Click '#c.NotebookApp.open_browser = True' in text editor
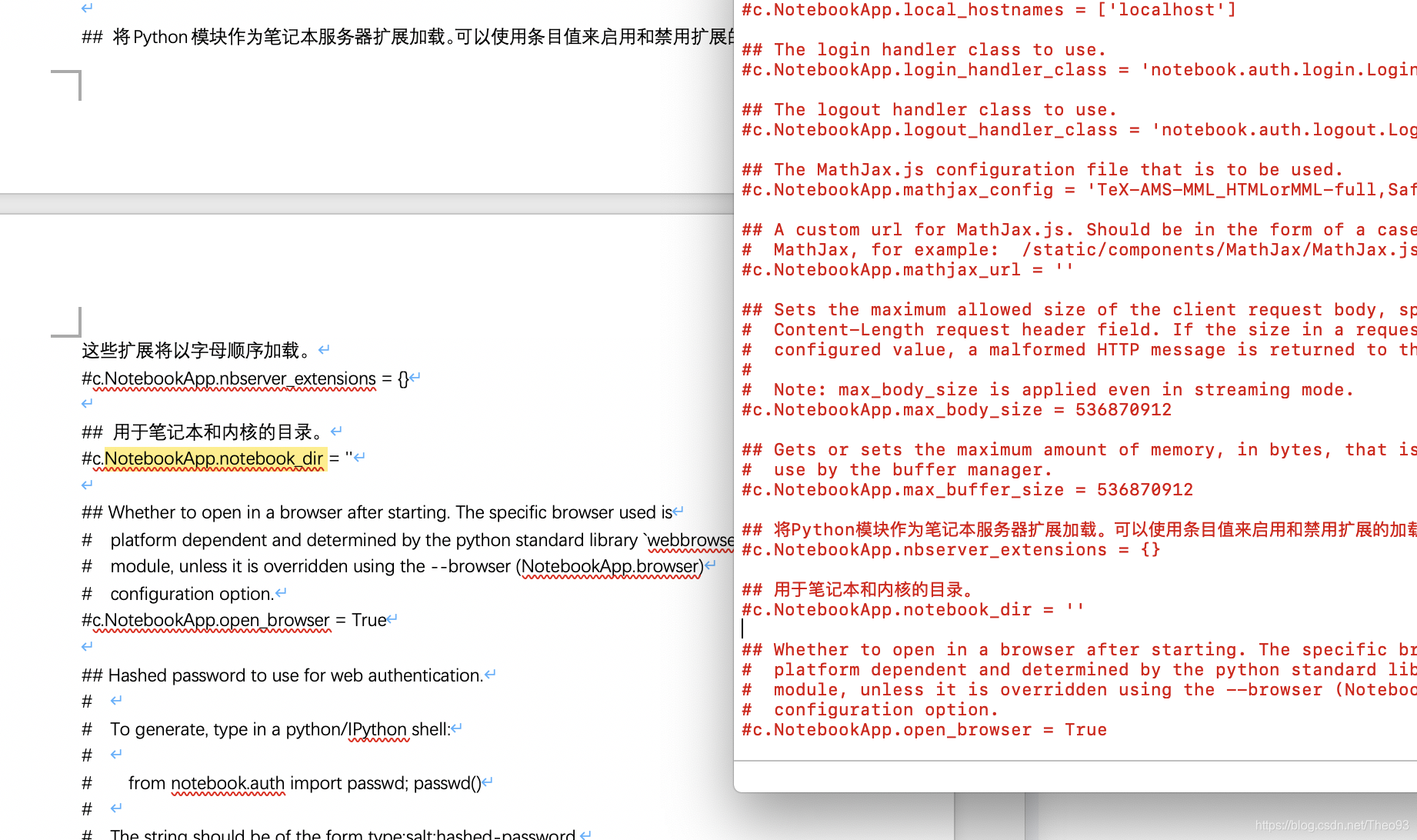Image resolution: width=1417 pixels, height=840 pixels. (x=924, y=730)
